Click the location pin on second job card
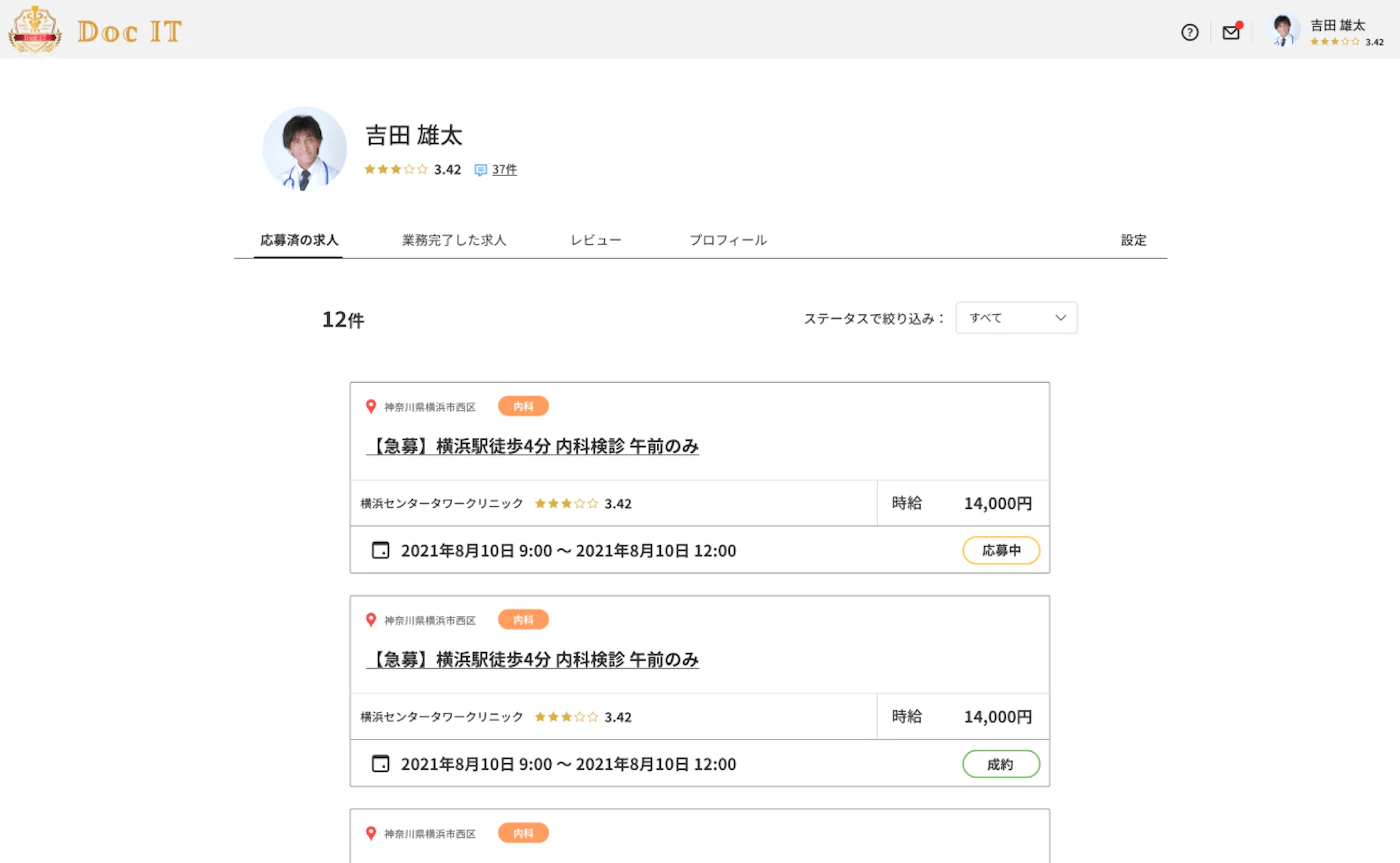This screenshot has width=1400, height=863. pos(371,620)
